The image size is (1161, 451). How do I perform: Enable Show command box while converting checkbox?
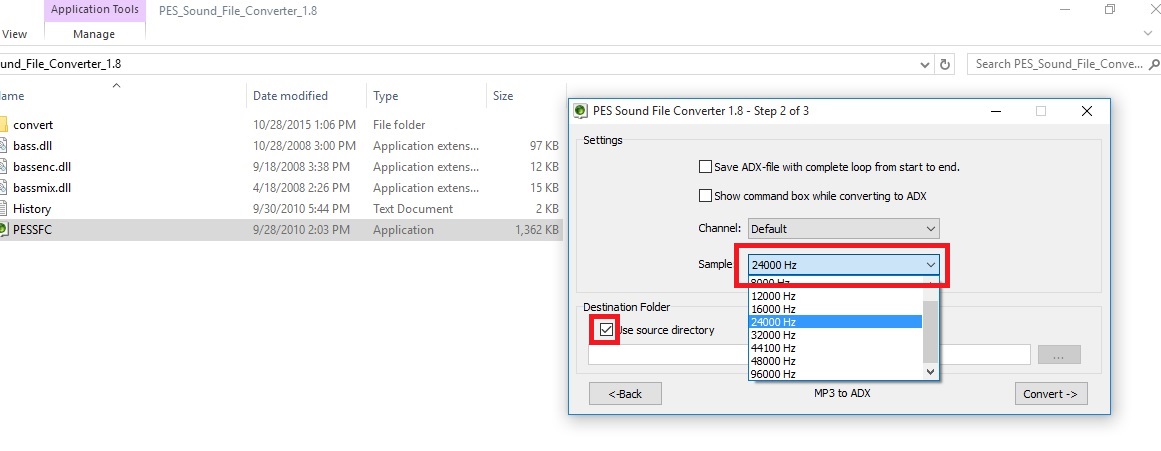pyautogui.click(x=705, y=196)
